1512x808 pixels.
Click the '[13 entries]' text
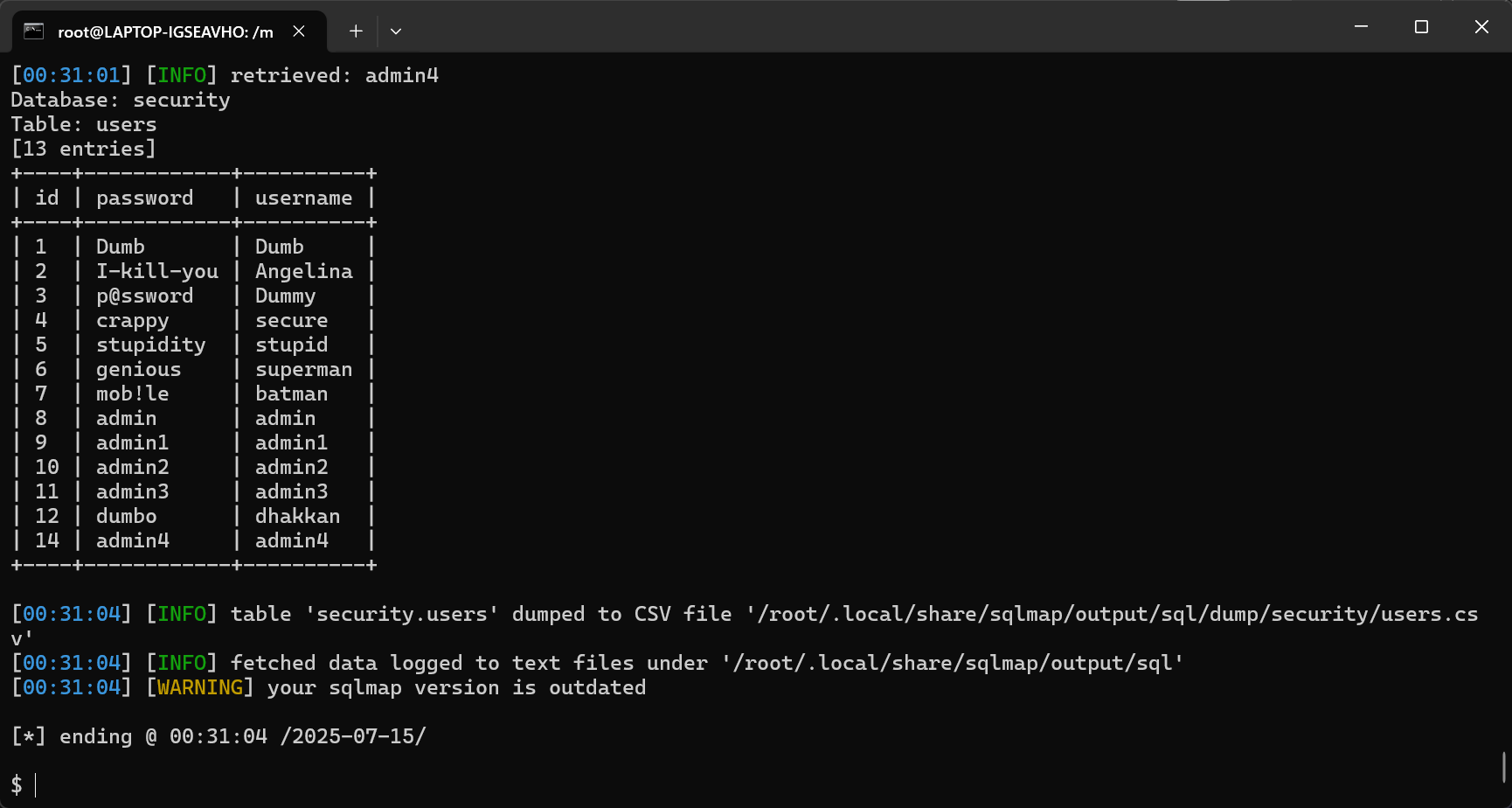pos(84,149)
